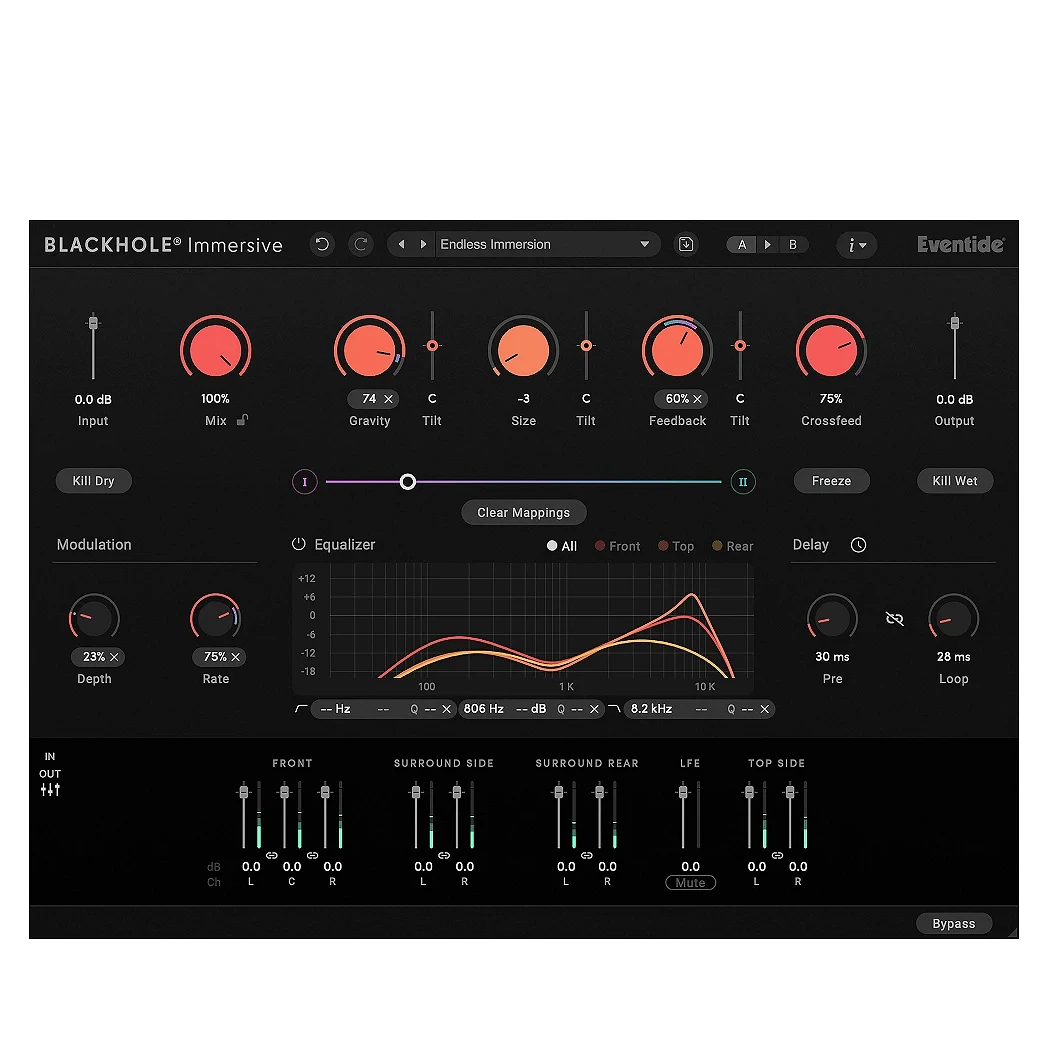1048x1048 pixels.
Task: Click the undo arrow icon
Action: click(322, 244)
